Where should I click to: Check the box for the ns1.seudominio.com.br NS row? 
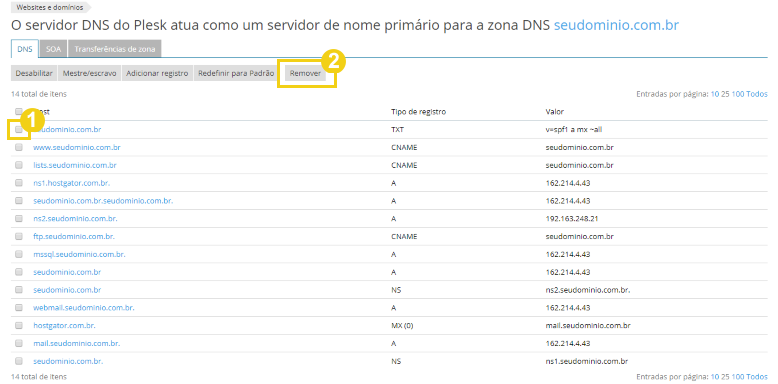coord(19,361)
